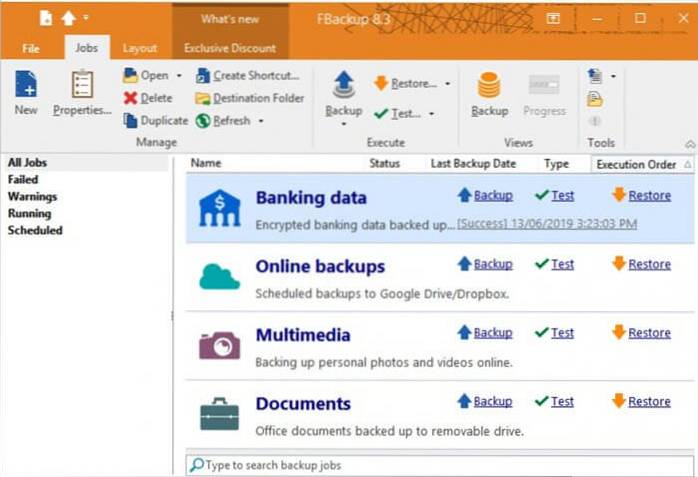Show the Progress view
The image size is (698, 477).
point(544,94)
